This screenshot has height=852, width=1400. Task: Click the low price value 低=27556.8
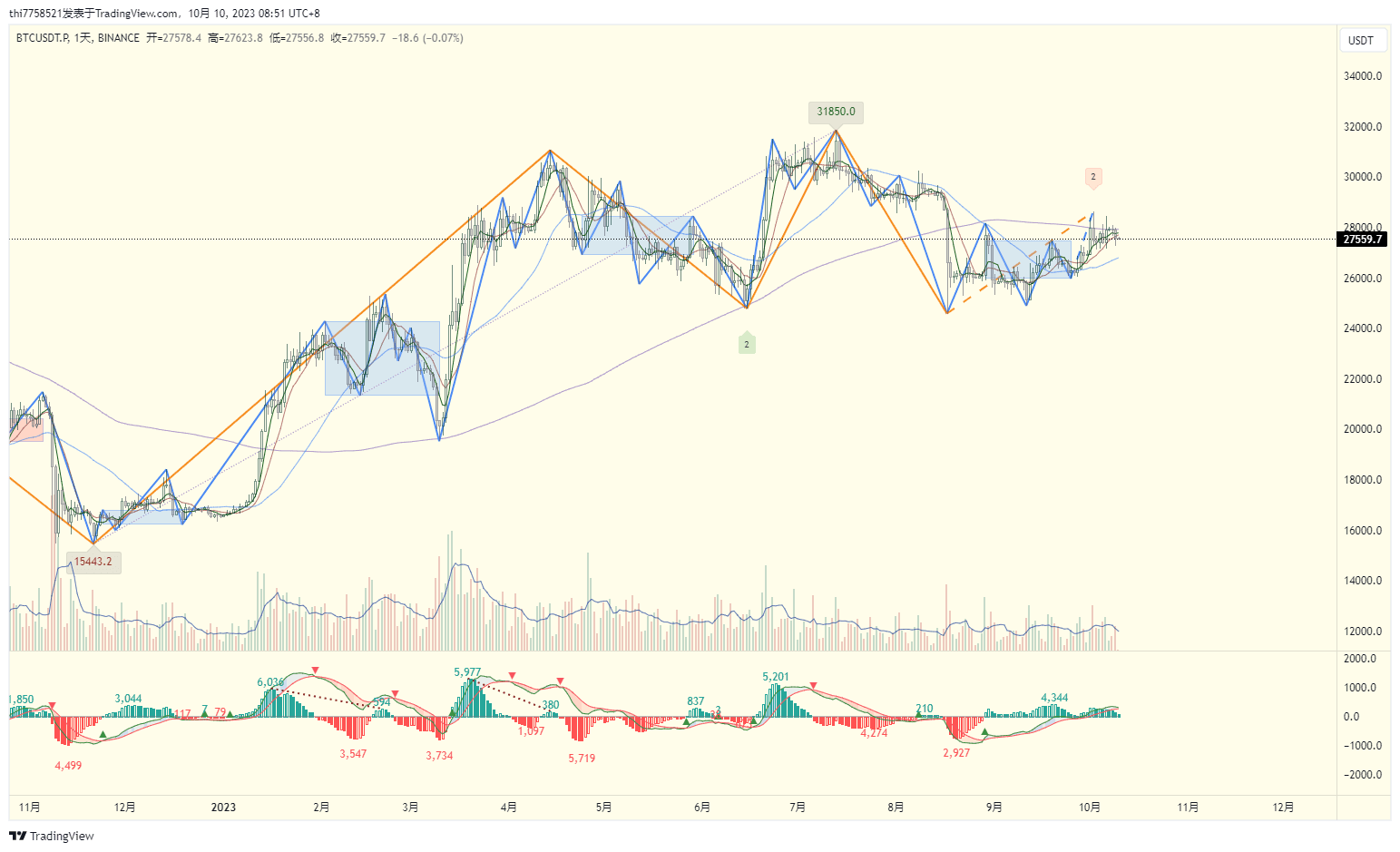pyautogui.click(x=297, y=38)
